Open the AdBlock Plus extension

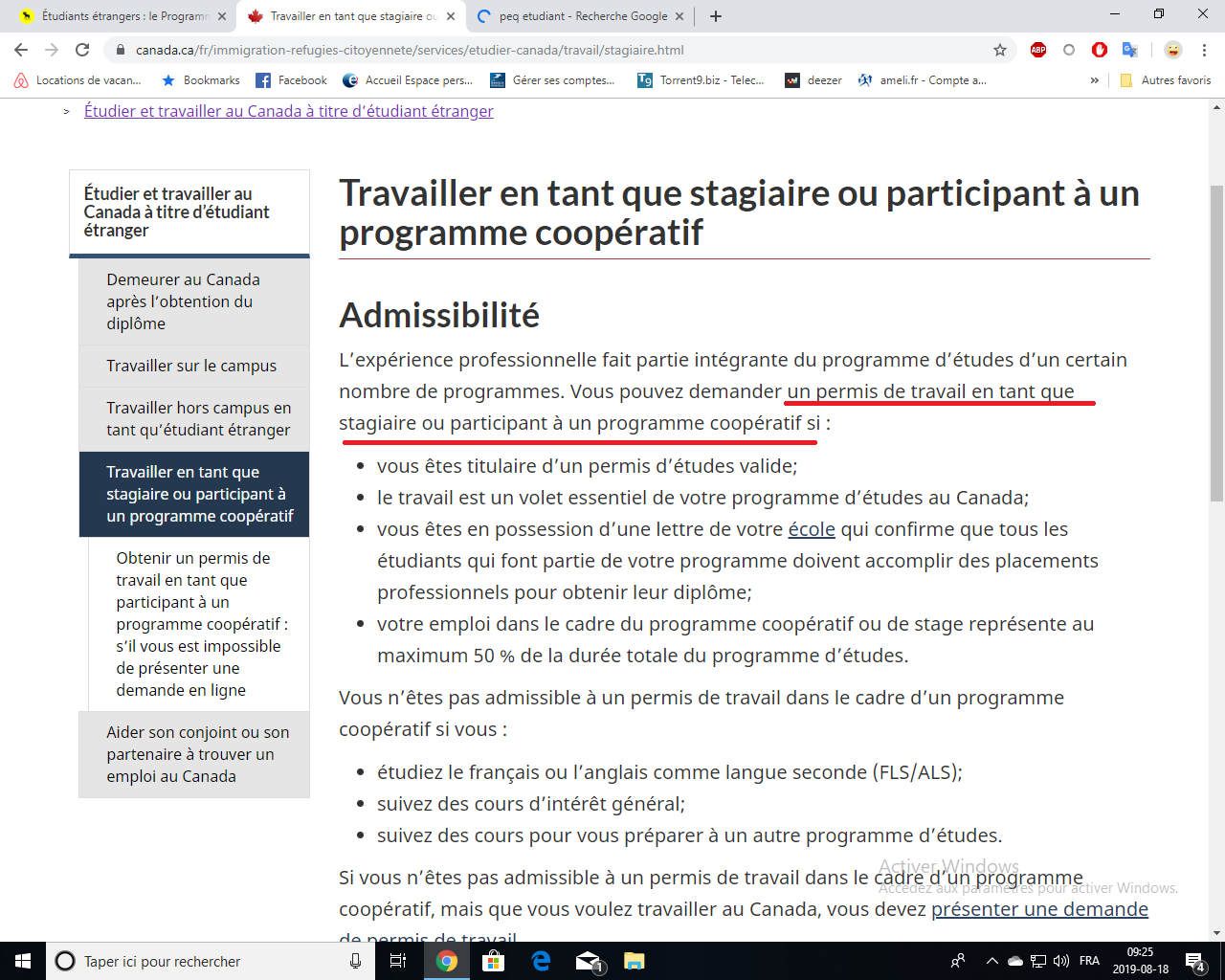[x=1038, y=50]
